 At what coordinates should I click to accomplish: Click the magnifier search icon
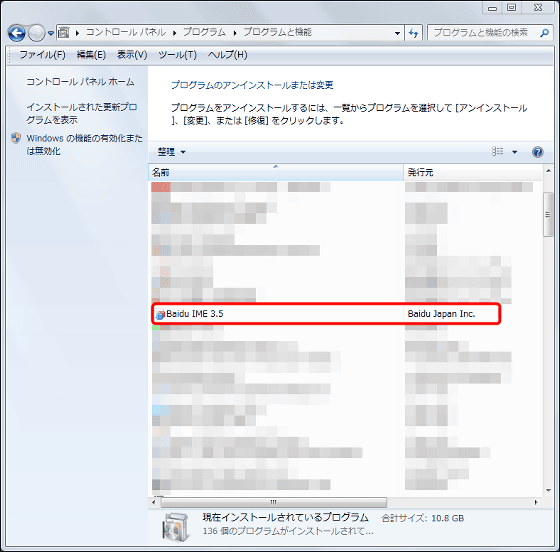[x=544, y=33]
